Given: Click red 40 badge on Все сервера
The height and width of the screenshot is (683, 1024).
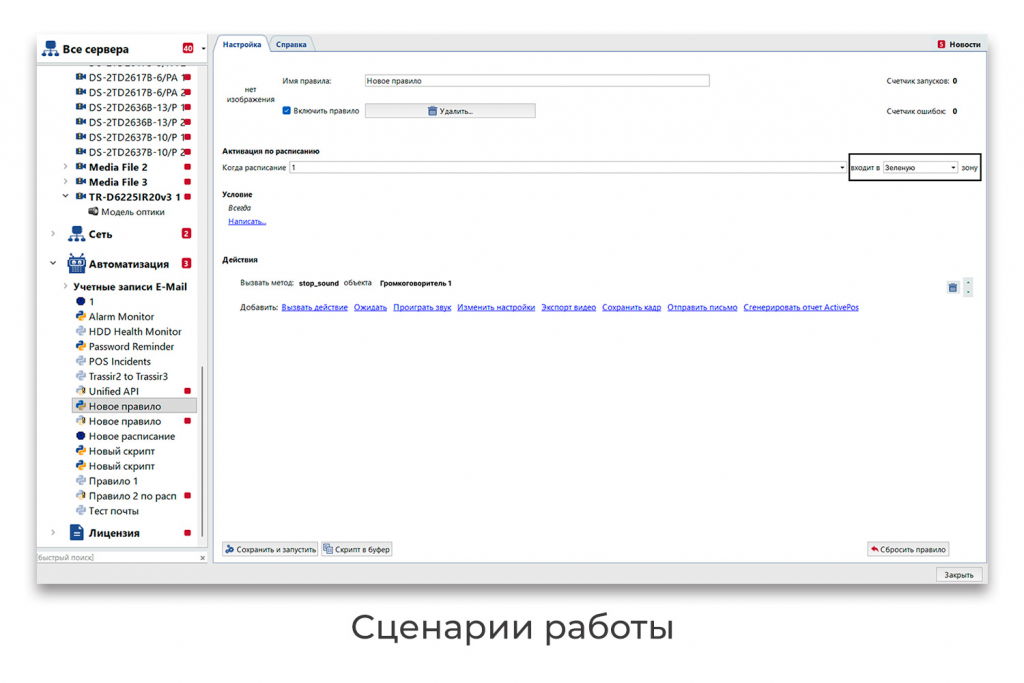Looking at the screenshot, I should pyautogui.click(x=188, y=48).
